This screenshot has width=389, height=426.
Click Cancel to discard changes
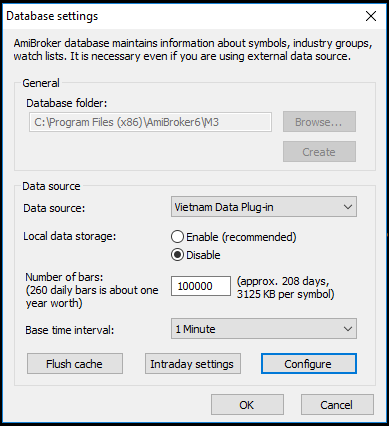coord(337,405)
